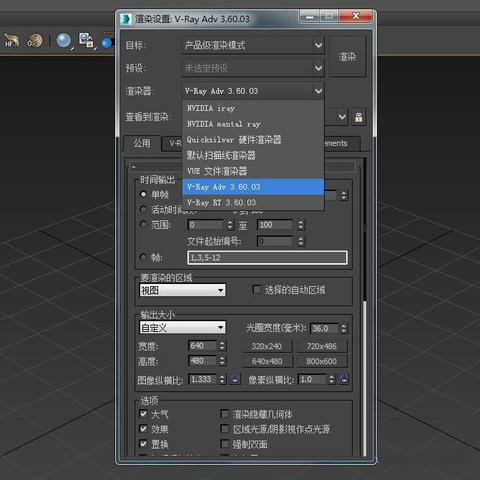Viewport: 480px width, 480px height.
Task: Open the 要渲染的区域 视图 dropdown
Action: (182, 290)
